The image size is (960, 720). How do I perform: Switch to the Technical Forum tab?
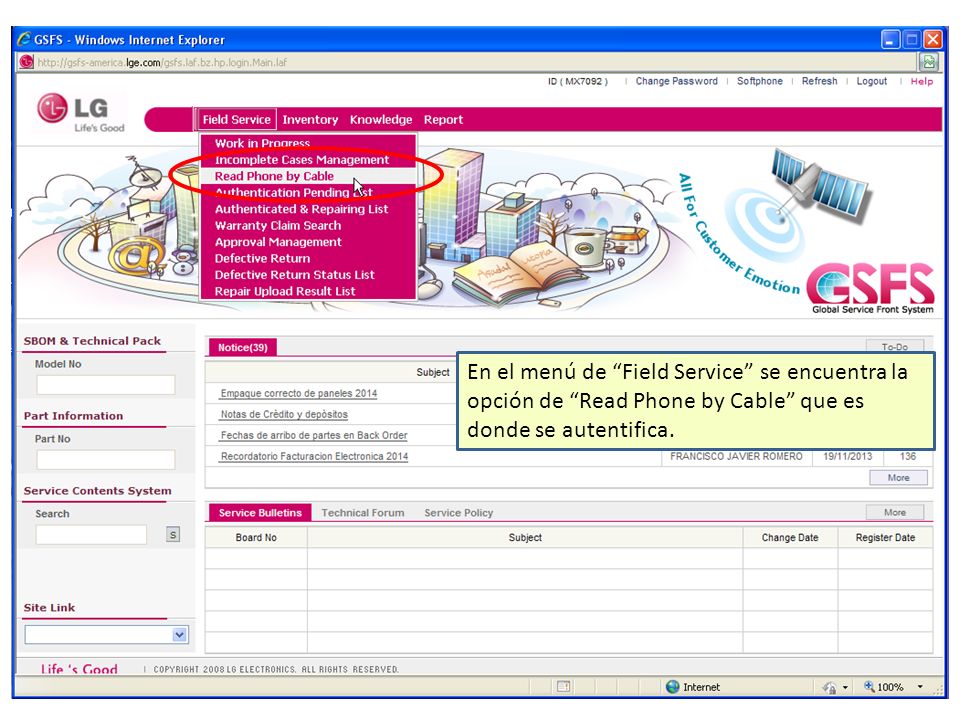[x=362, y=512]
